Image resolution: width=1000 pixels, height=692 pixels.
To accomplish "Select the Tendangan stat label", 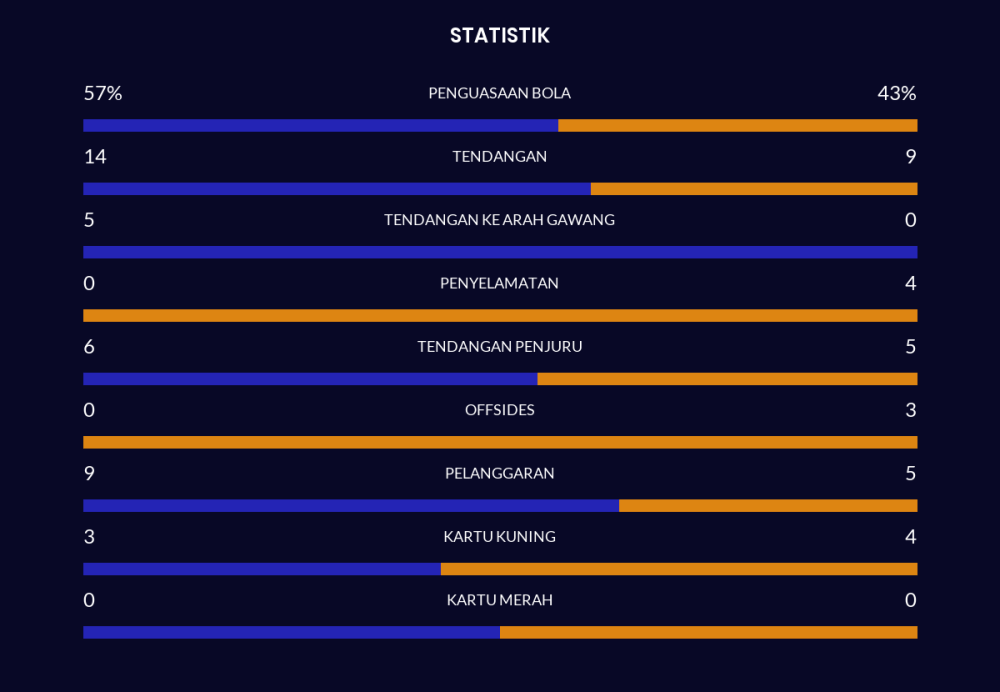I will pyautogui.click(x=499, y=156).
